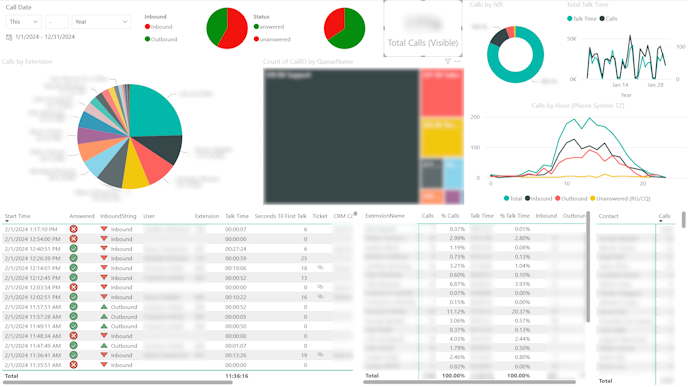Click the green outbound triangle in 11:57:51 AM row

coord(104,306)
